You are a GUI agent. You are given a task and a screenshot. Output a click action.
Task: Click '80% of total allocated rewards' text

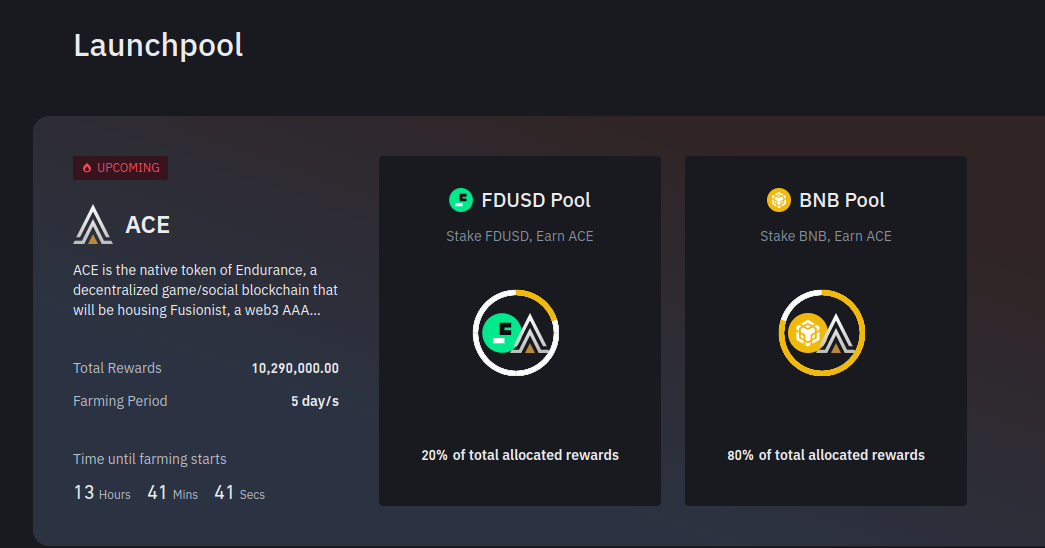(826, 455)
